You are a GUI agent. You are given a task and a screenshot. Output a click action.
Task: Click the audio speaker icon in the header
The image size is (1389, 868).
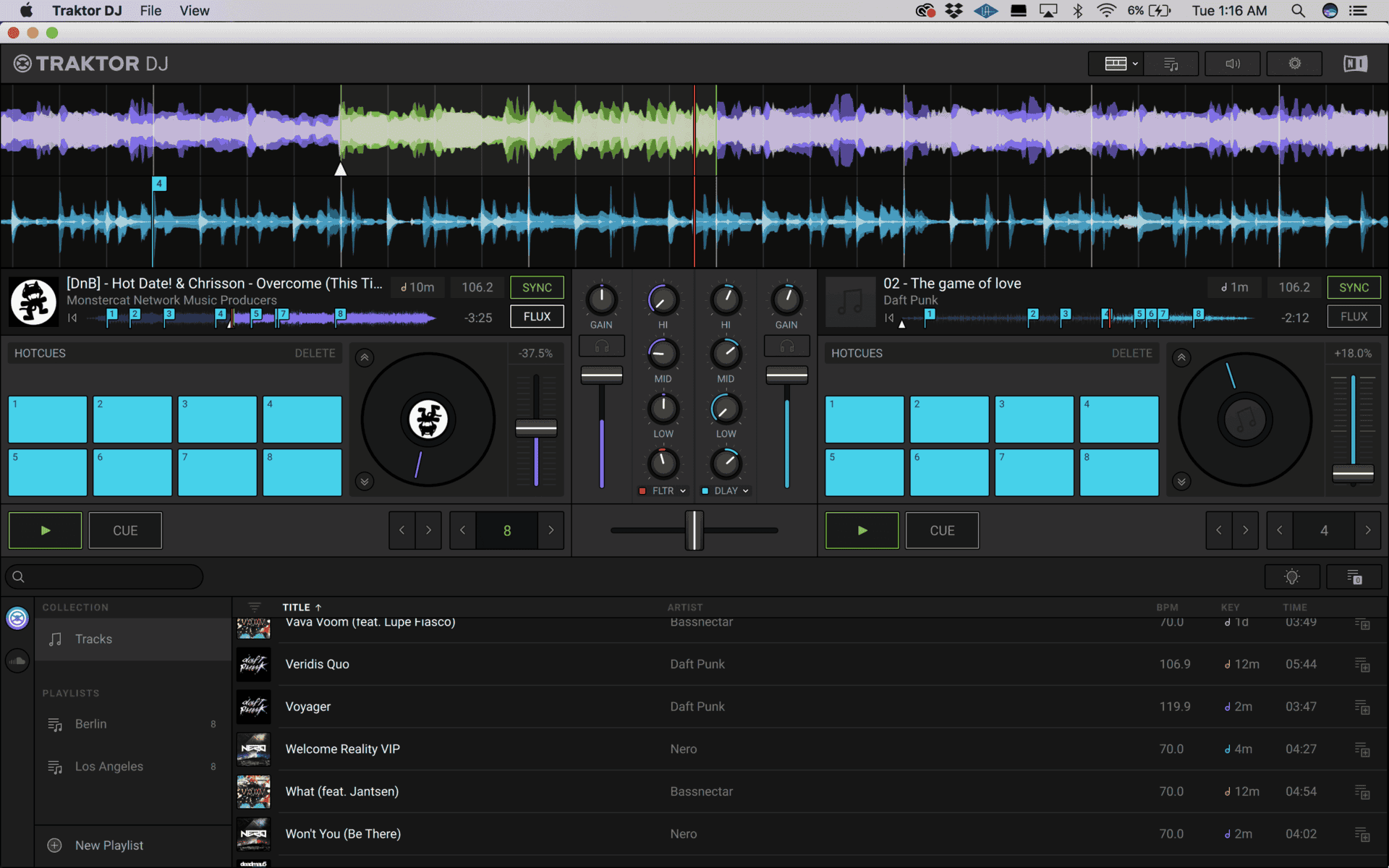[x=1233, y=64]
